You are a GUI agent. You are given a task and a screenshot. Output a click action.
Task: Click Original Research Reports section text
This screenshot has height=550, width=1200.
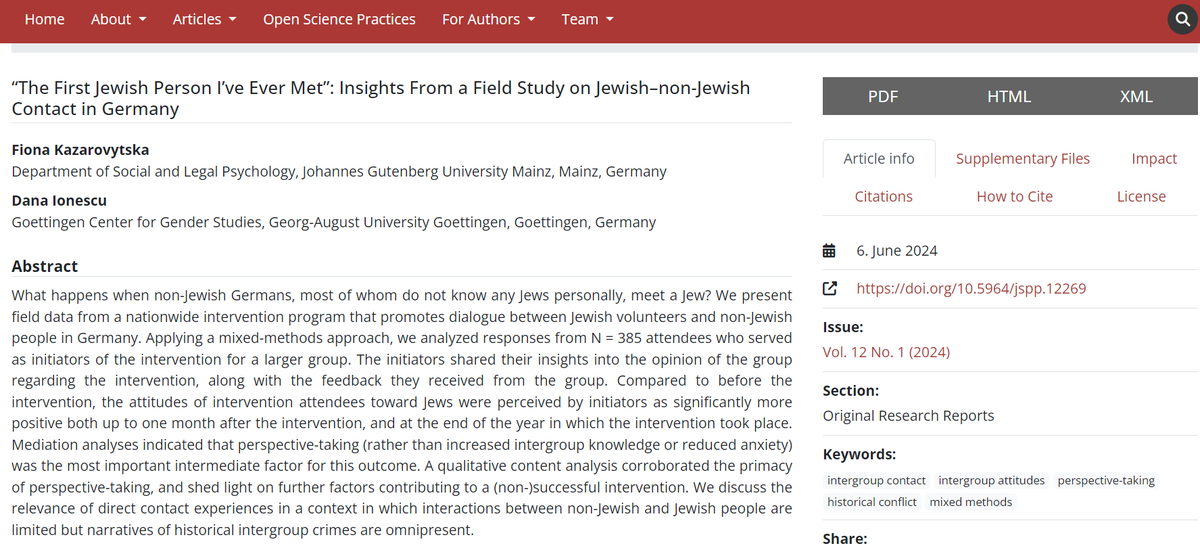(x=908, y=415)
